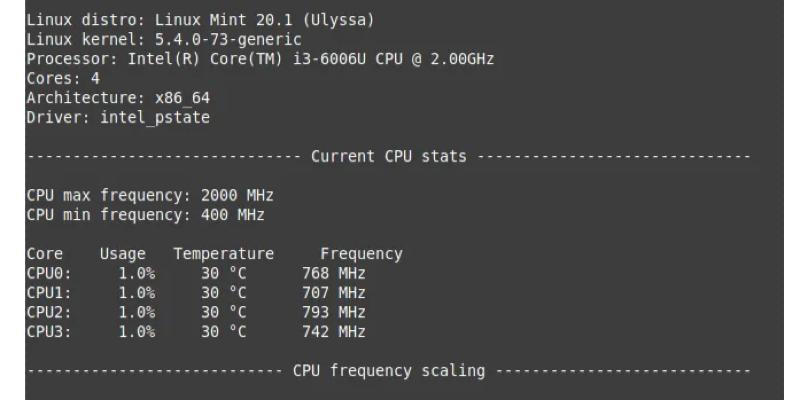
Task: Click the Linux distro line in the terminal
Action: tap(201, 20)
